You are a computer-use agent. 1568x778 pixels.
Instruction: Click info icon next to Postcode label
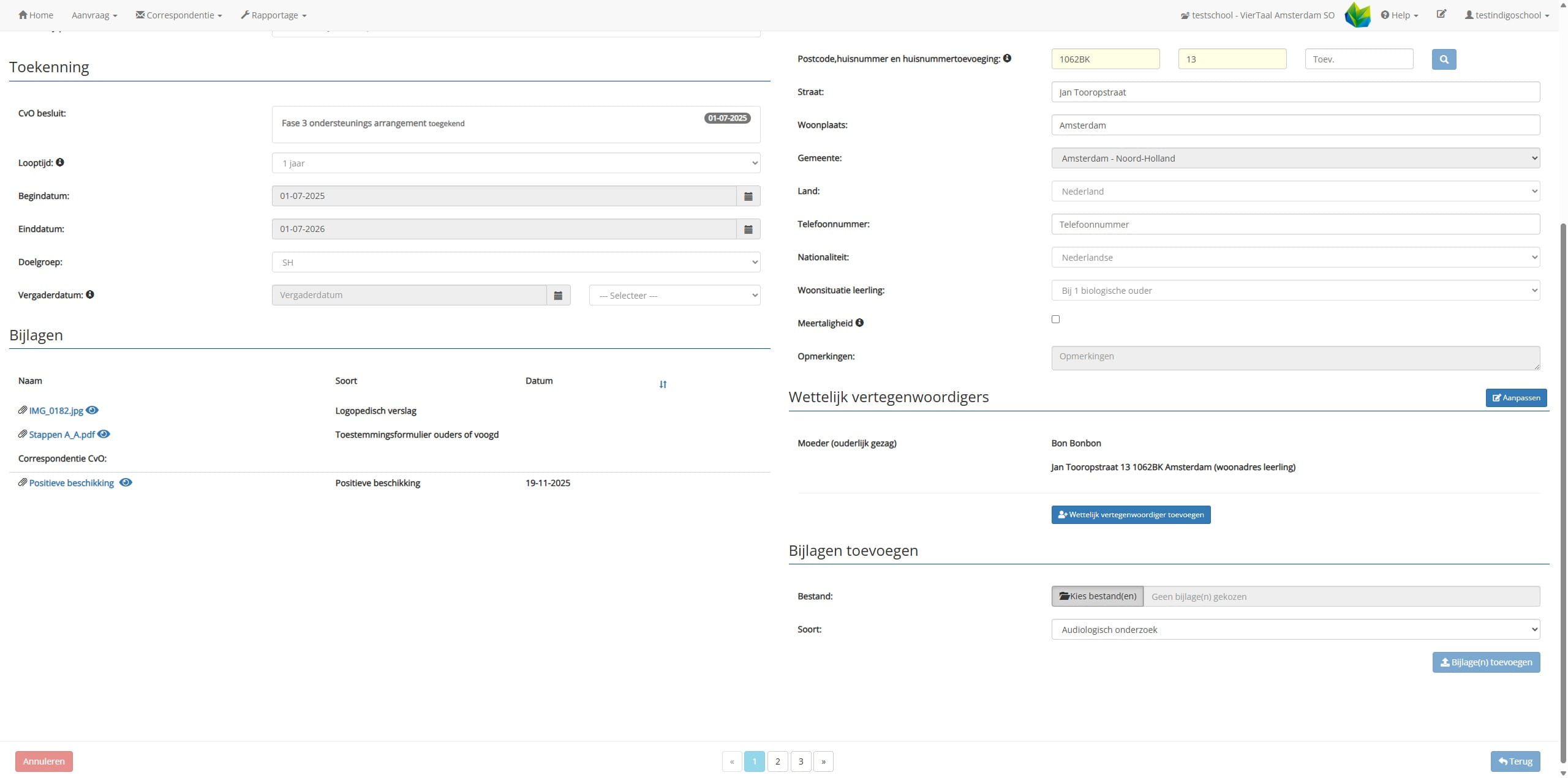point(1007,58)
